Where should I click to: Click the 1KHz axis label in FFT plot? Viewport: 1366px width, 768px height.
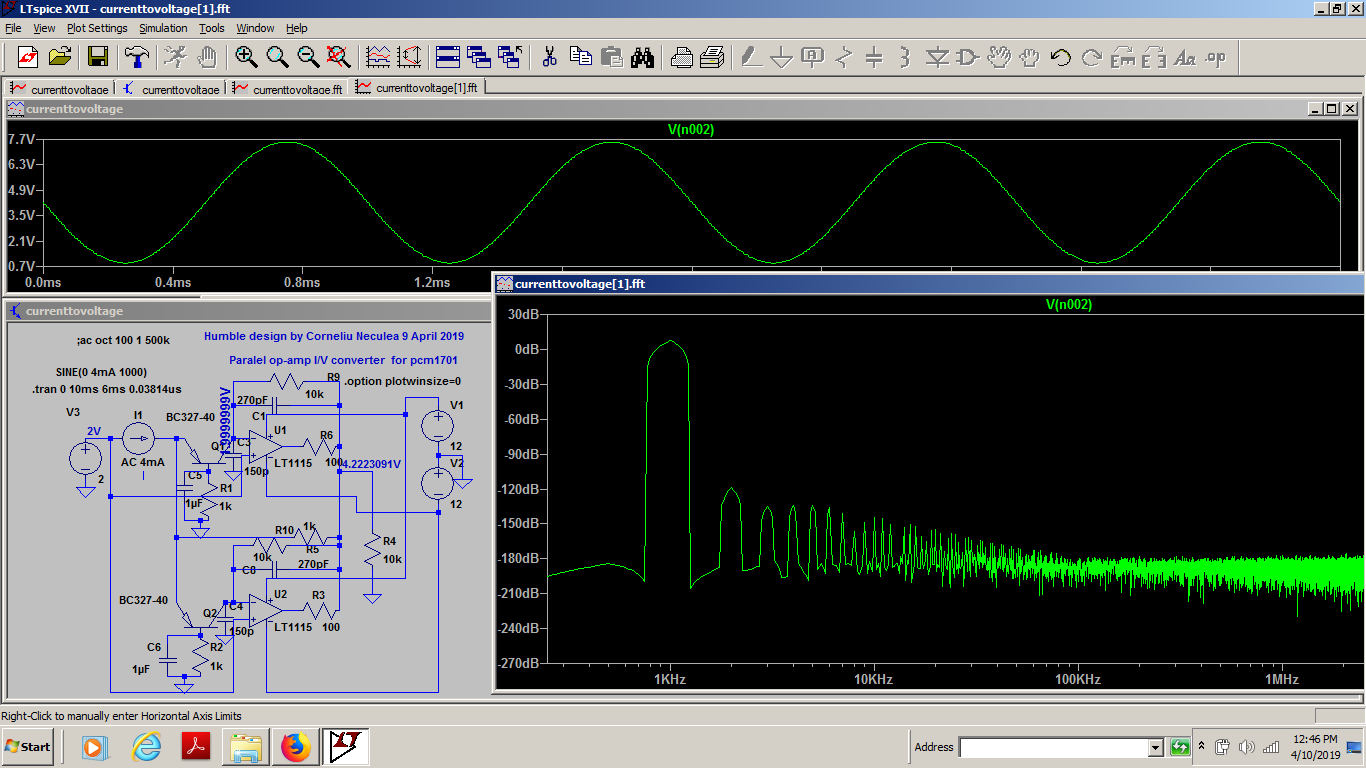coord(670,679)
